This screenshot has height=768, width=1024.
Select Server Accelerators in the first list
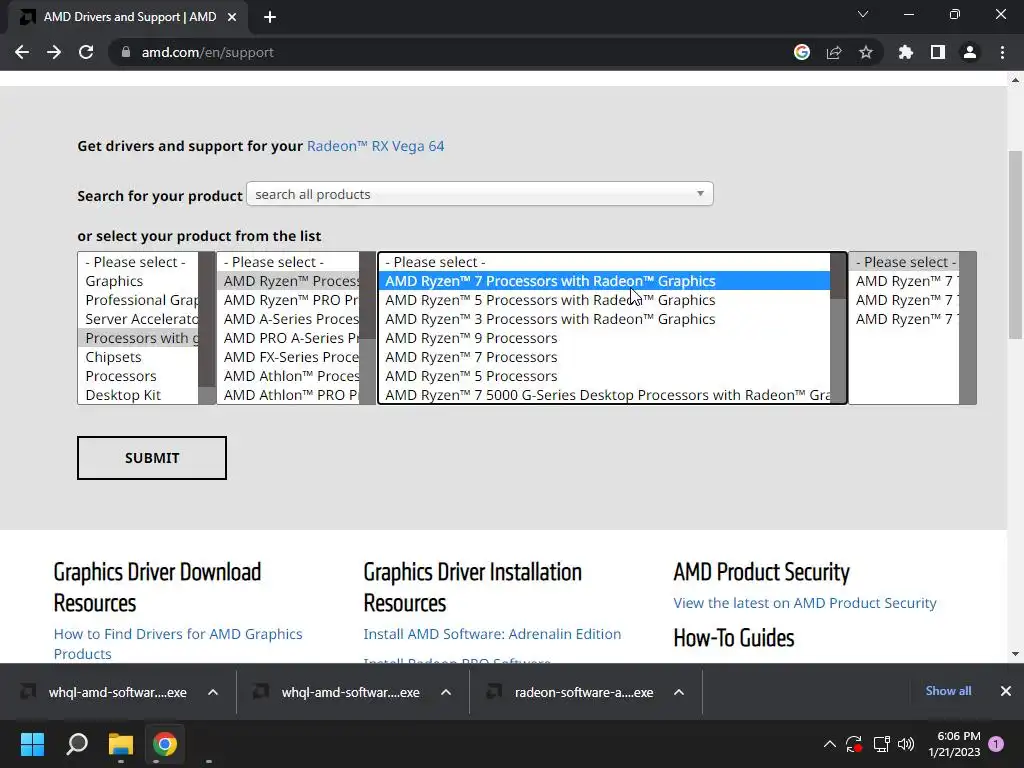click(x=138, y=319)
